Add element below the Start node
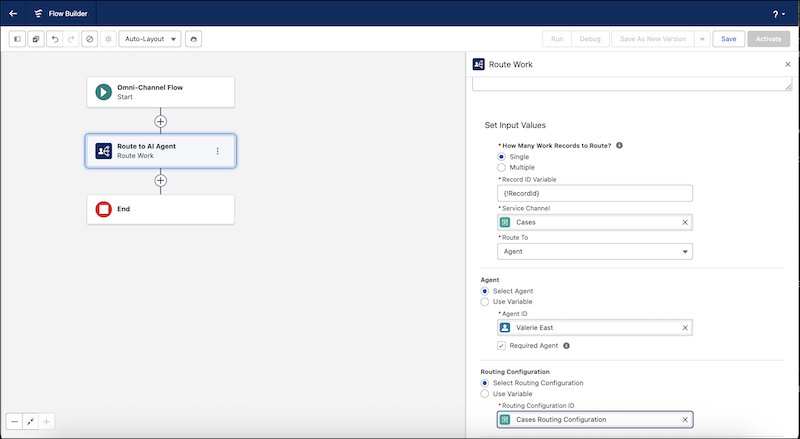 click(x=161, y=121)
